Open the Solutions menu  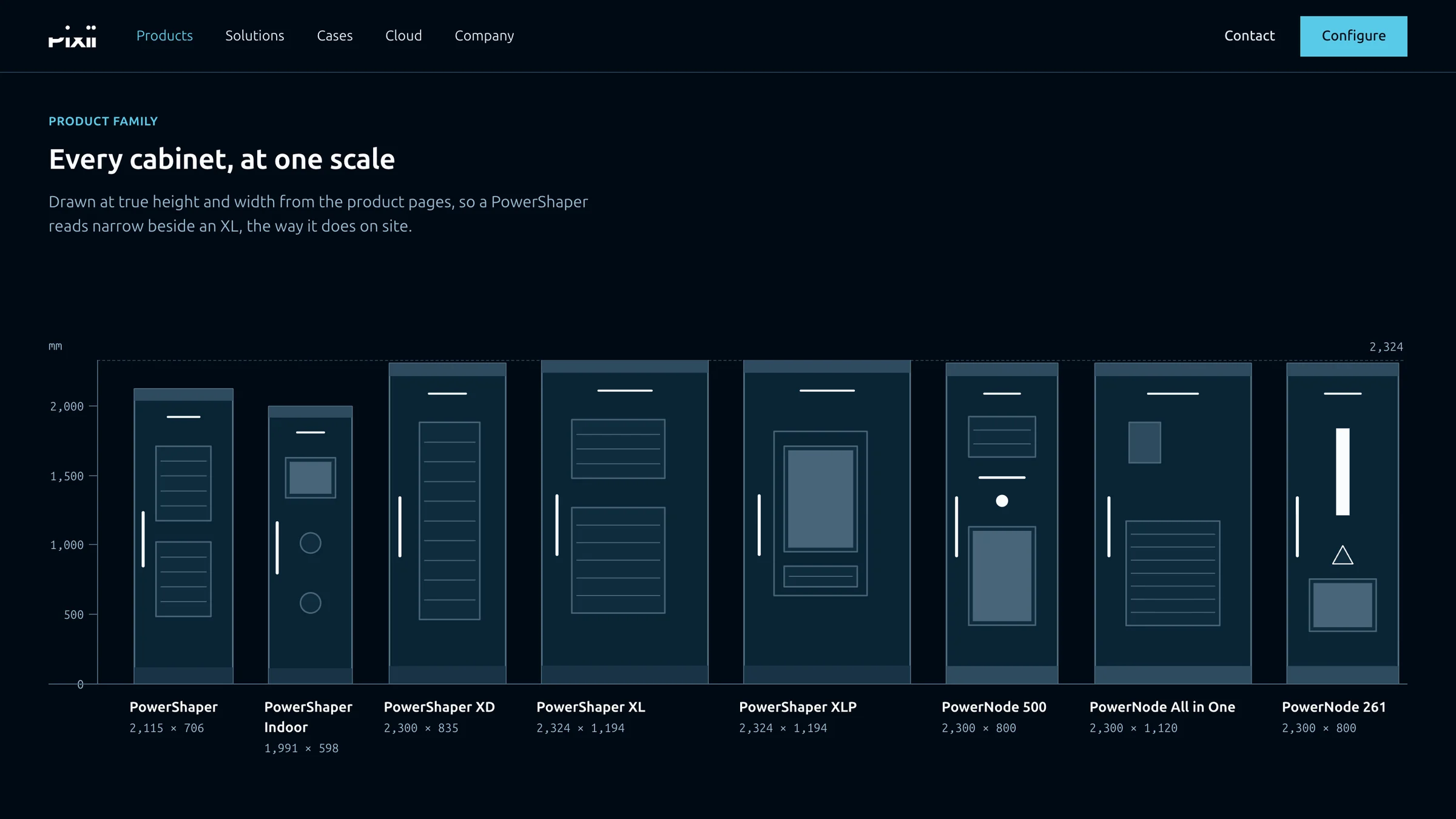[x=255, y=36]
